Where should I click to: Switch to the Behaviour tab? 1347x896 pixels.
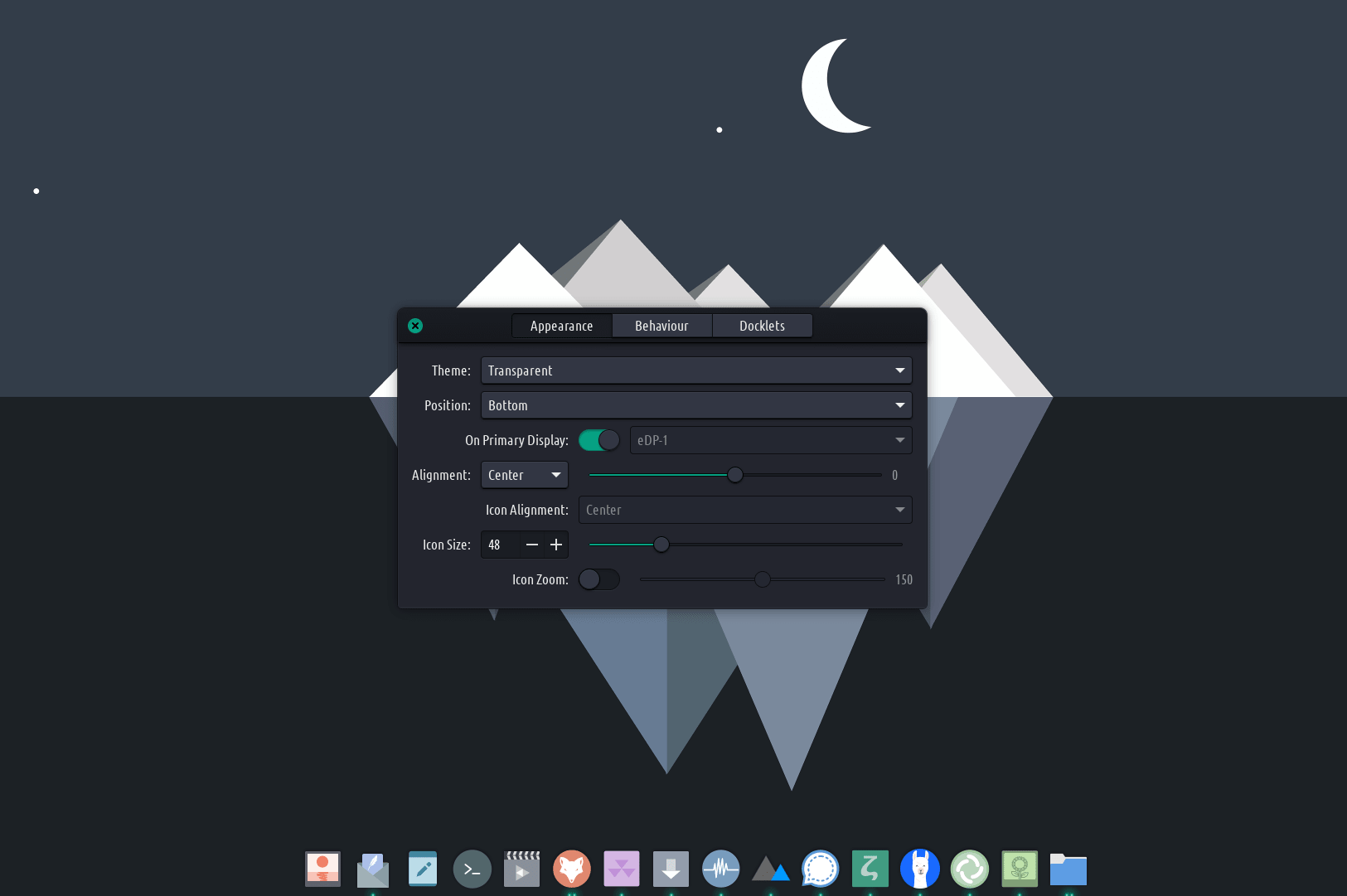pos(661,326)
